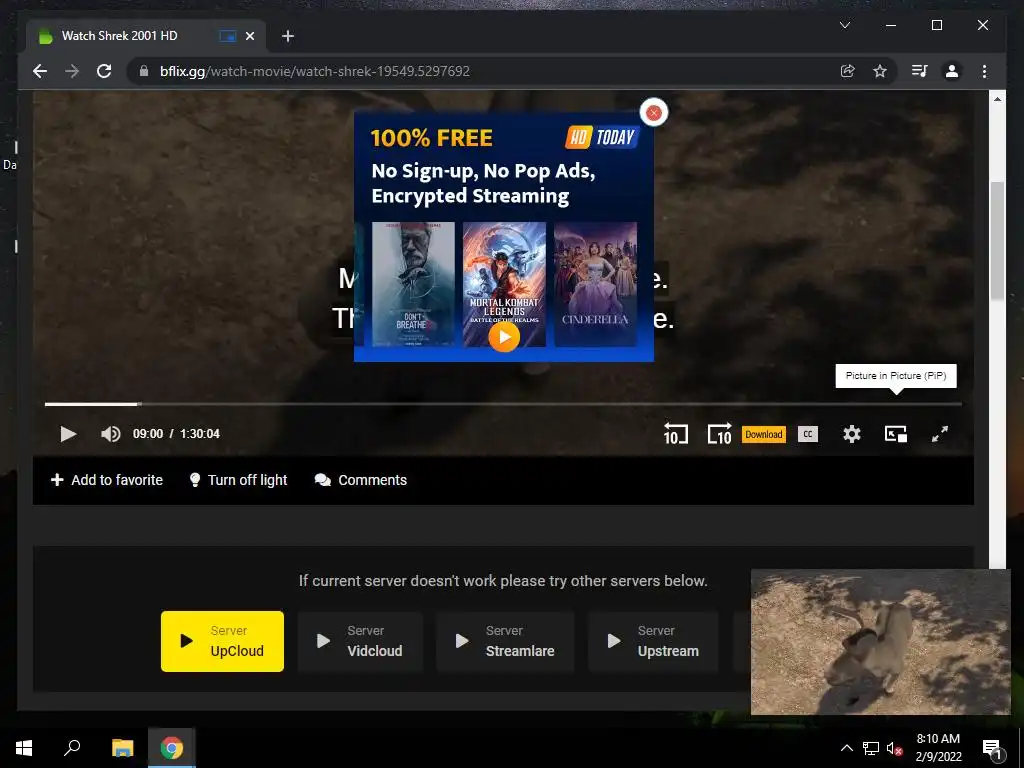Viewport: 1024px width, 768px height.
Task: Open the clock showing 8:10 AM
Action: click(938, 748)
